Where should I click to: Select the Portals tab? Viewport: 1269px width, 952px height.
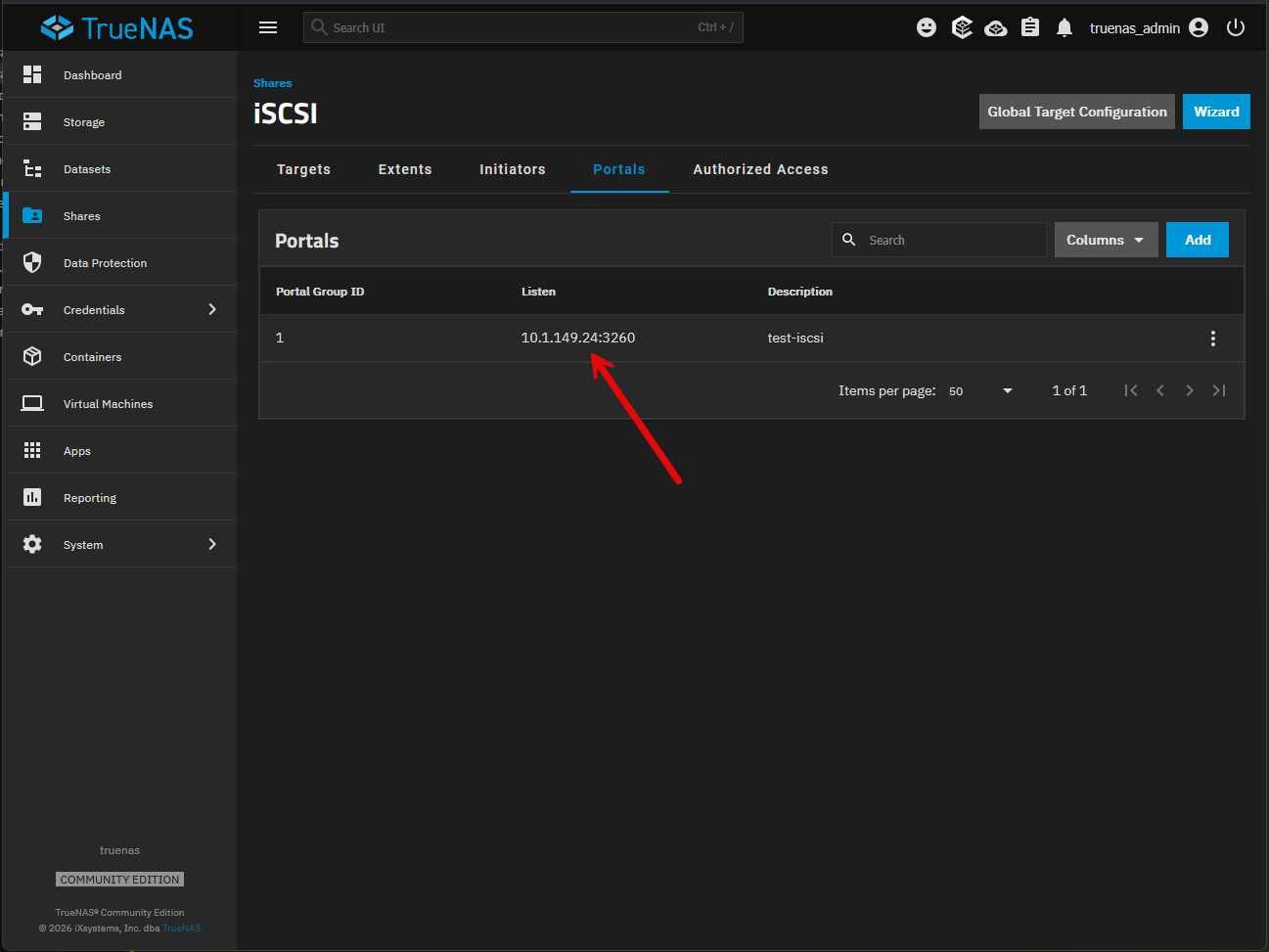pyautogui.click(x=619, y=169)
